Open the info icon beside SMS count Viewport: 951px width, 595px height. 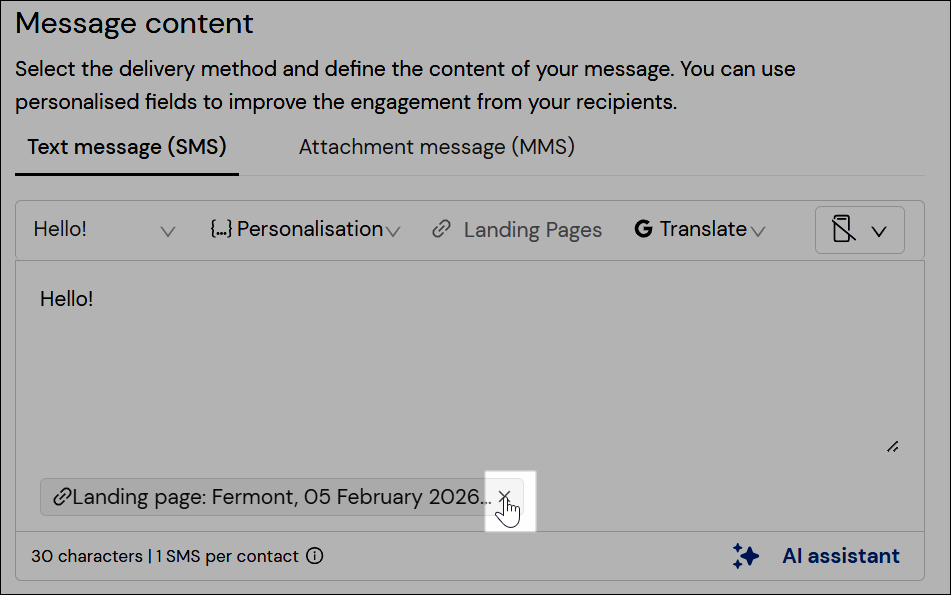[315, 556]
